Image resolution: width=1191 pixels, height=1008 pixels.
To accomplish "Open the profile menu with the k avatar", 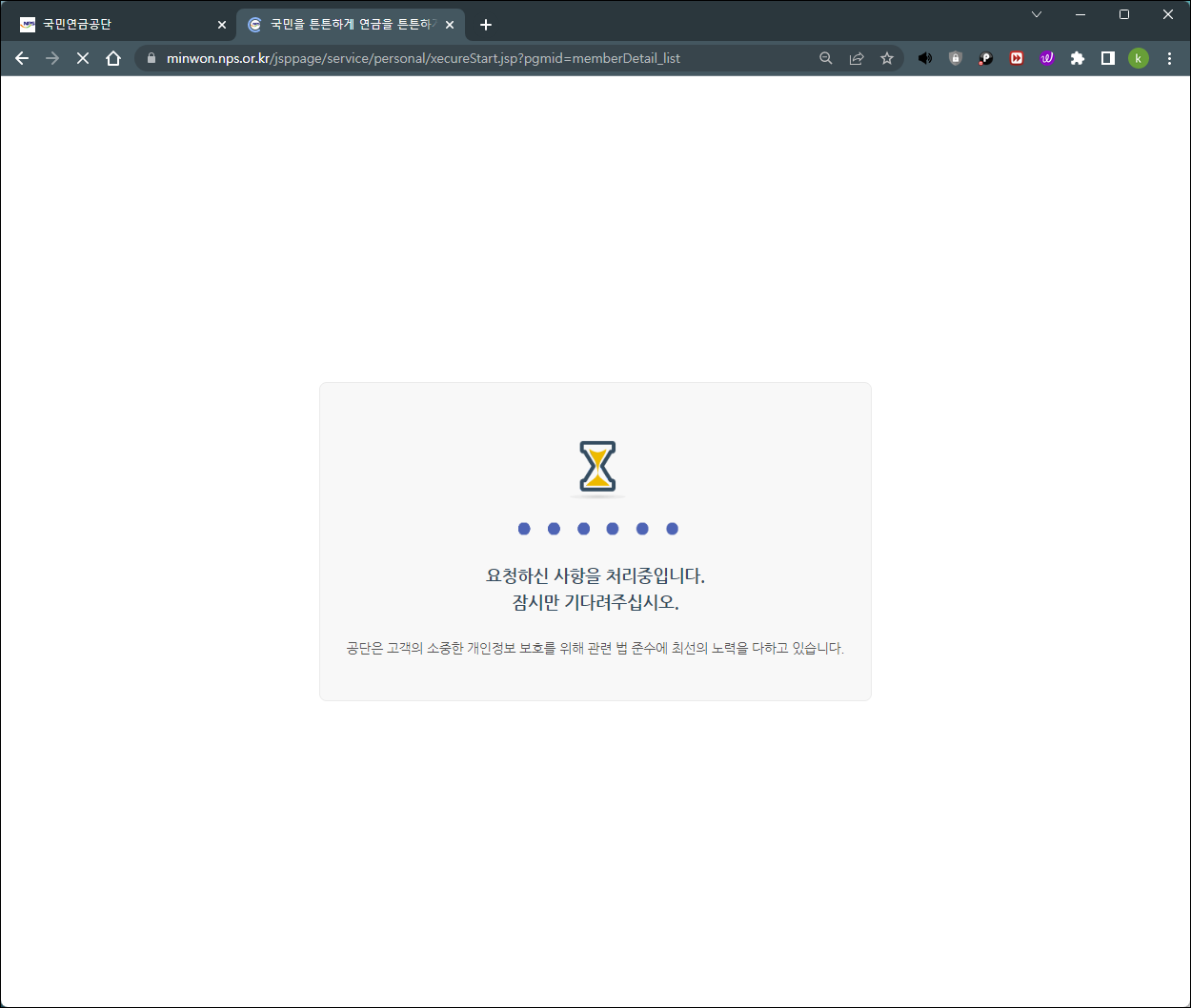I will [x=1139, y=58].
